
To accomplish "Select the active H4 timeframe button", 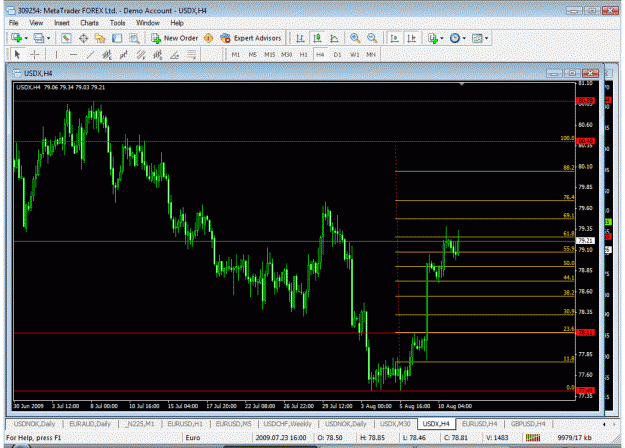I will point(320,55).
